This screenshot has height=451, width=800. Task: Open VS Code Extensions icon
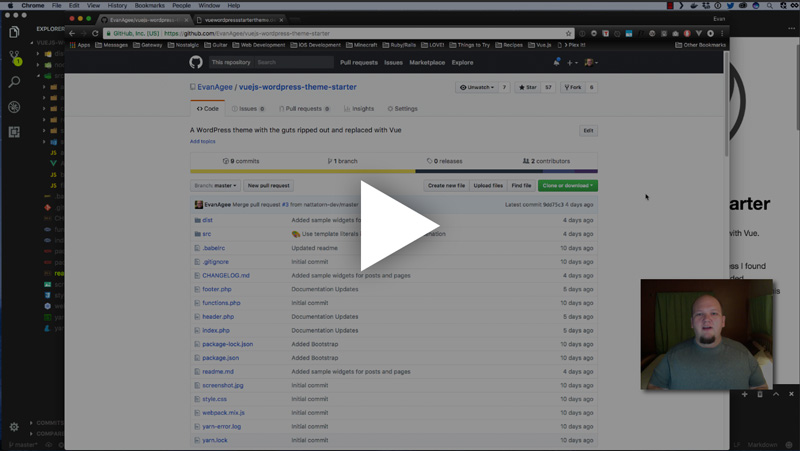(14, 132)
